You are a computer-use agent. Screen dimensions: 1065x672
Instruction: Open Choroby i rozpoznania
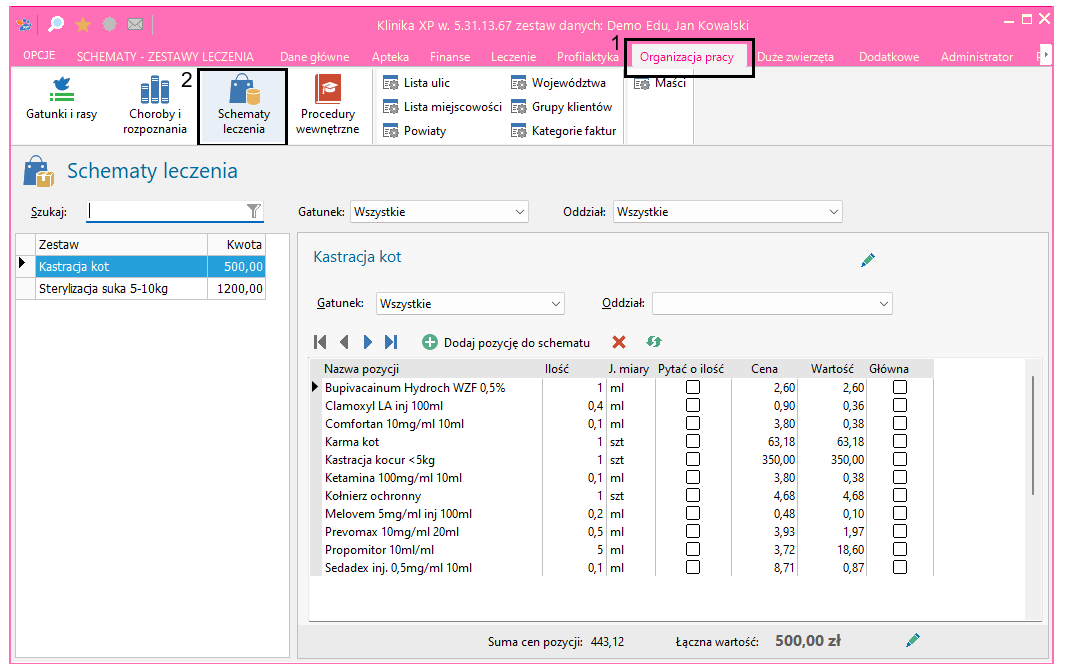pos(155,105)
